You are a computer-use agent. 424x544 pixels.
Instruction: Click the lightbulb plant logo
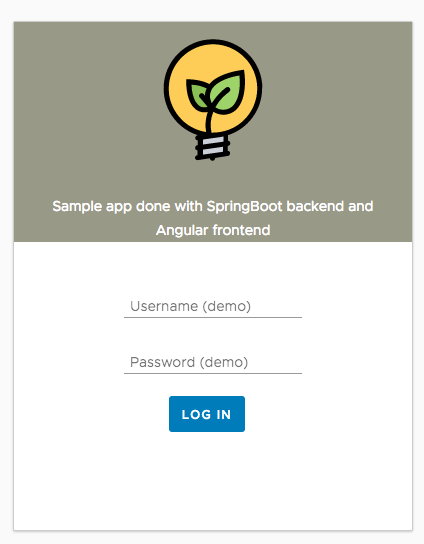coord(213,100)
